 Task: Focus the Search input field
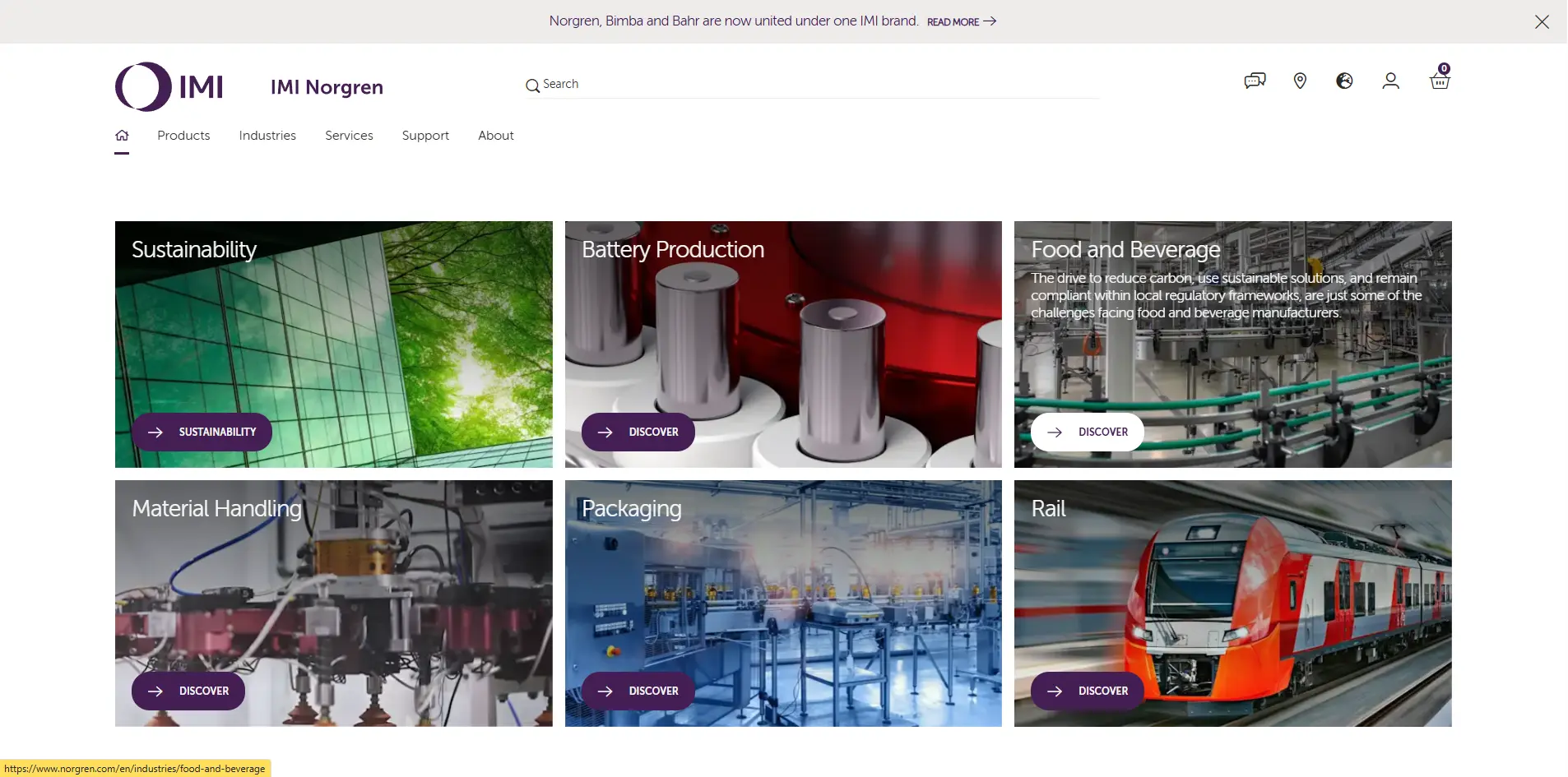point(814,84)
